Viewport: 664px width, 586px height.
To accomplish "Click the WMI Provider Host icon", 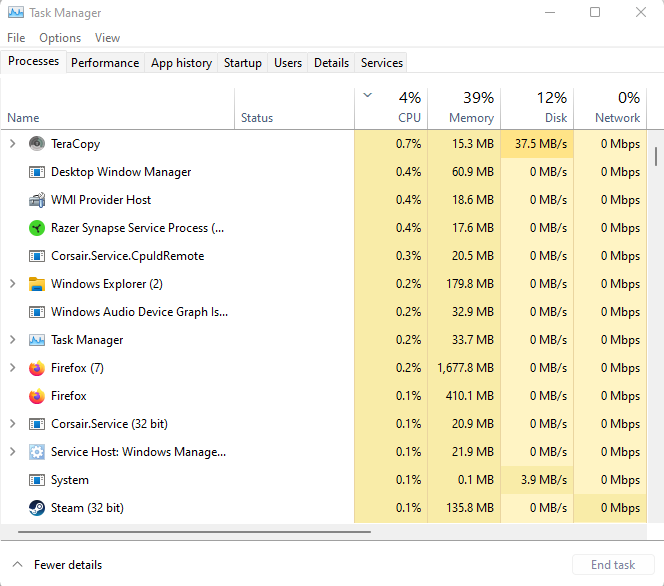I will pyautogui.click(x=37, y=200).
